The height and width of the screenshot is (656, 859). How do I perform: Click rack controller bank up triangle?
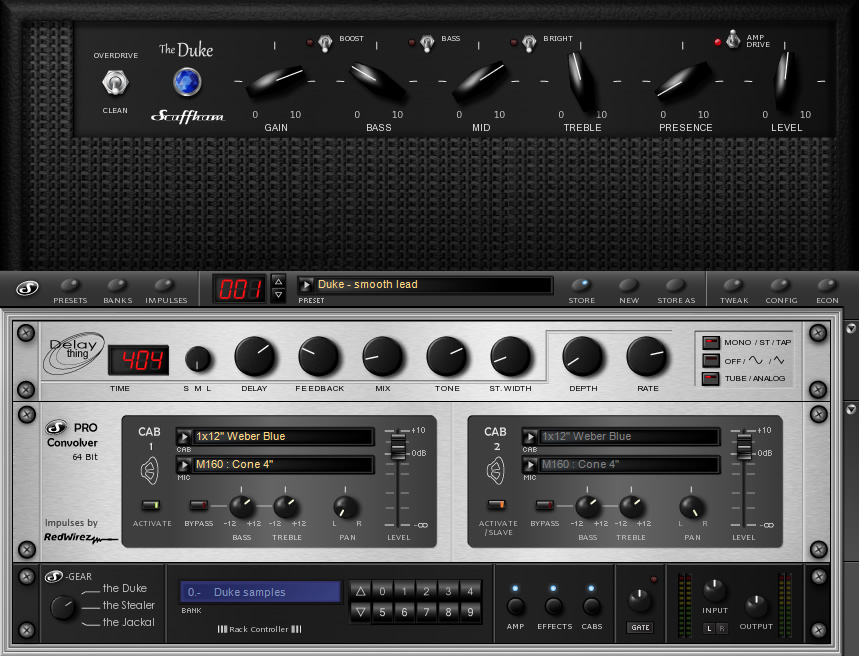[360, 591]
